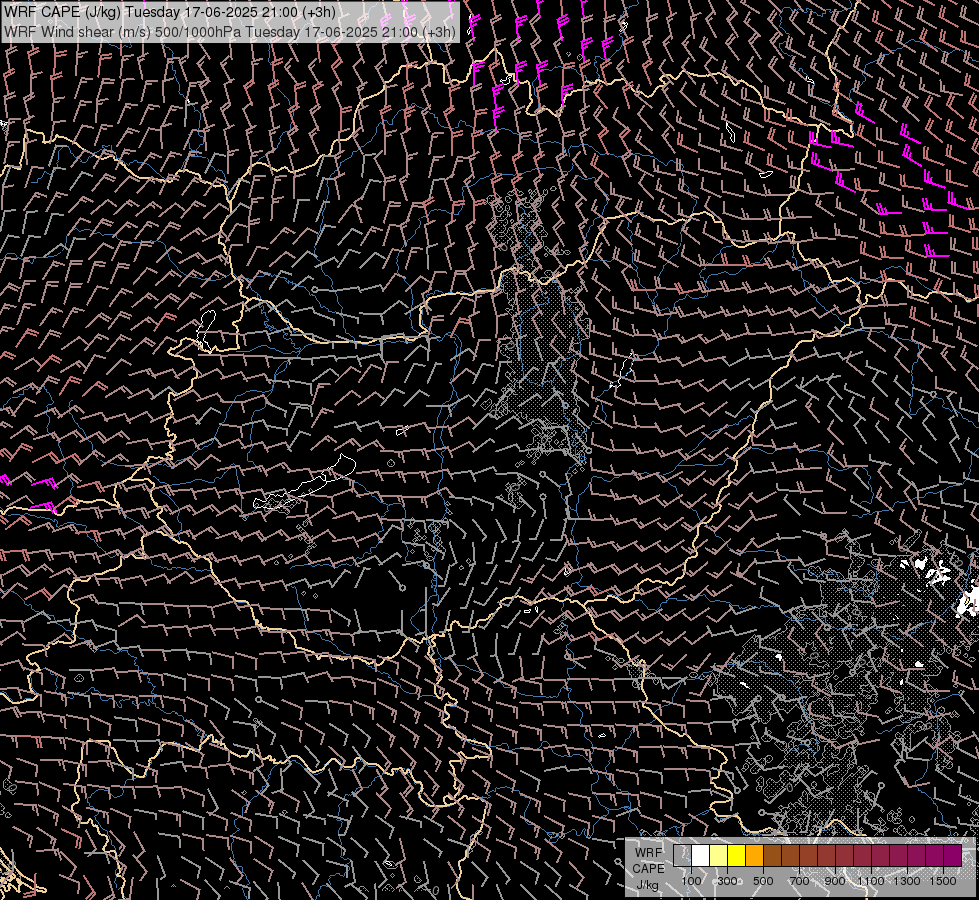This screenshot has height=900, width=979.
Task: Click the J/kg unit label in legend
Action: pyautogui.click(x=647, y=885)
